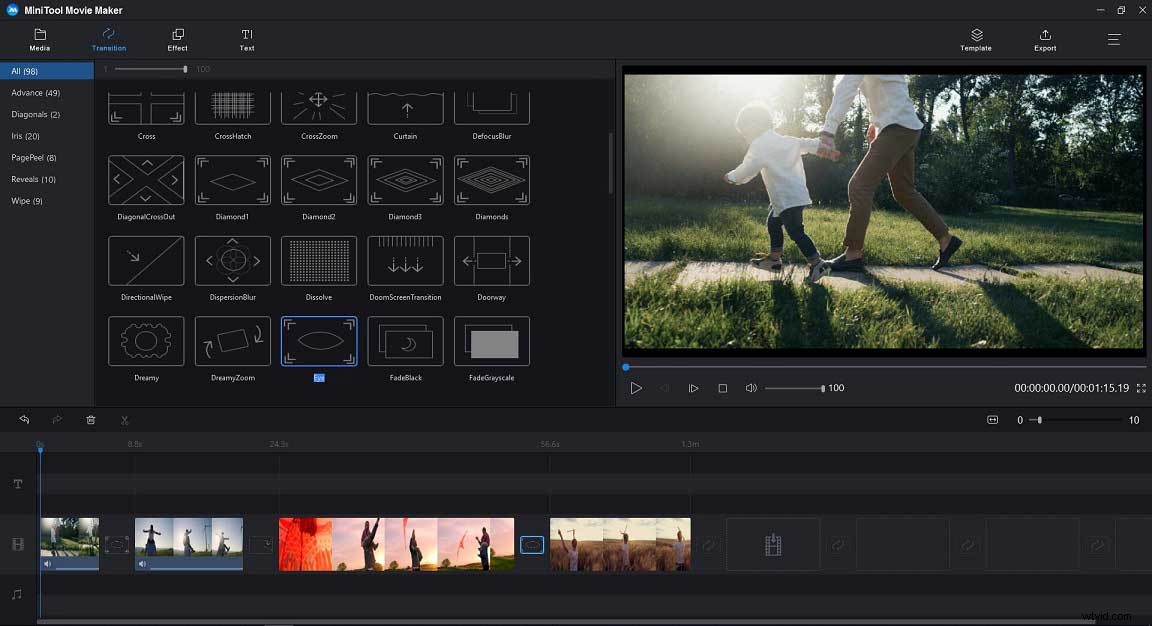
Task: Toggle the speaker icon on the second clip
Action: (x=144, y=563)
